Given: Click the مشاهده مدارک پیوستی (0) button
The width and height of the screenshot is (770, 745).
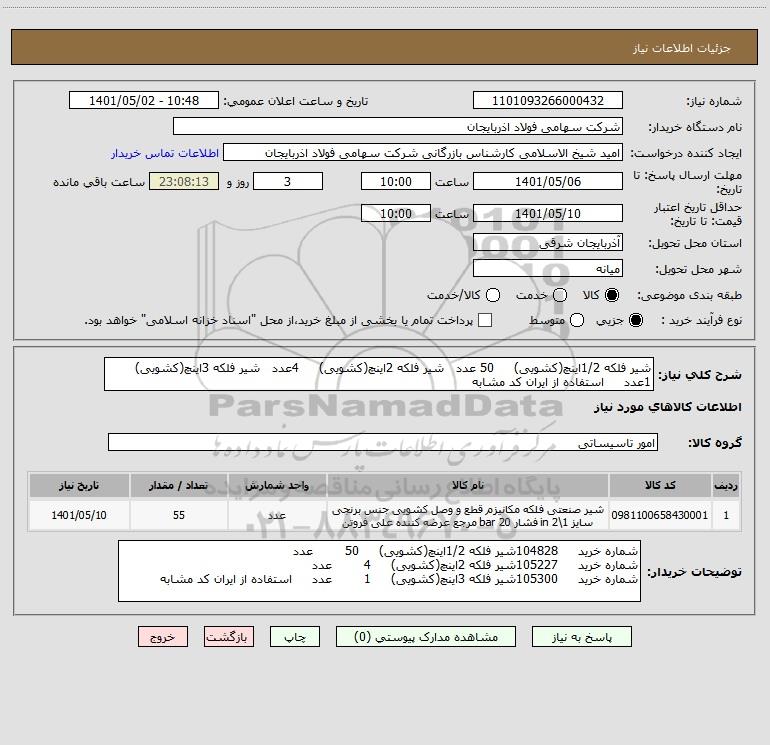Looking at the screenshot, I should (x=426, y=637).
